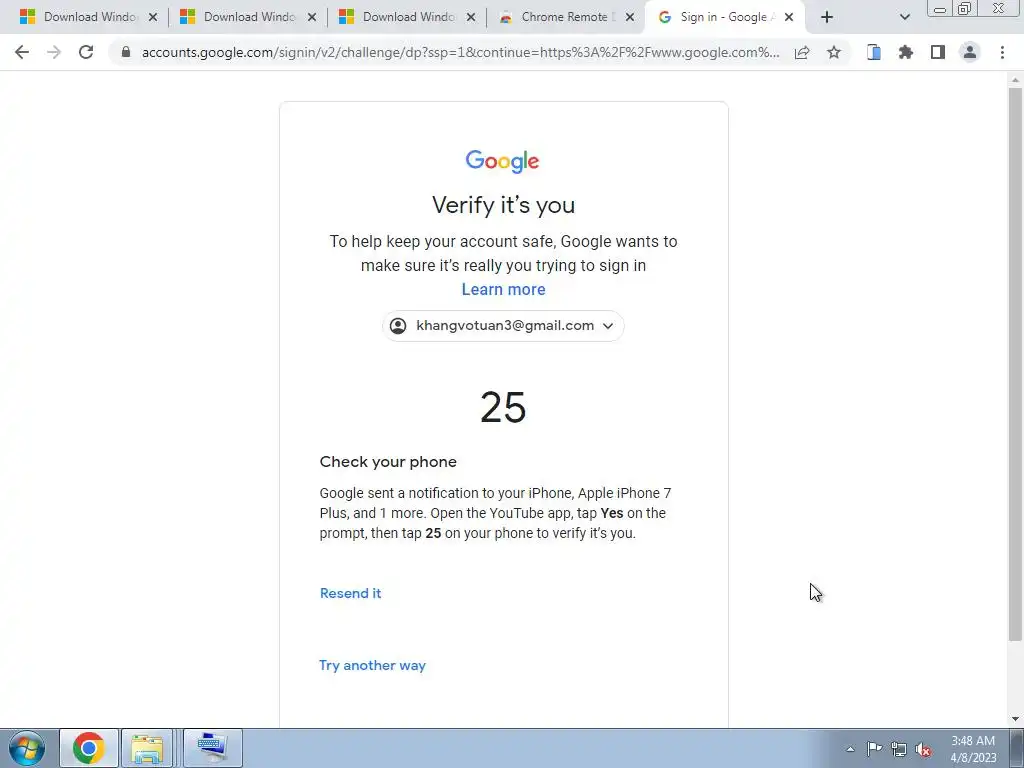1024x768 pixels.
Task: Click the scrollbar up arrow
Action: [x=1015, y=80]
